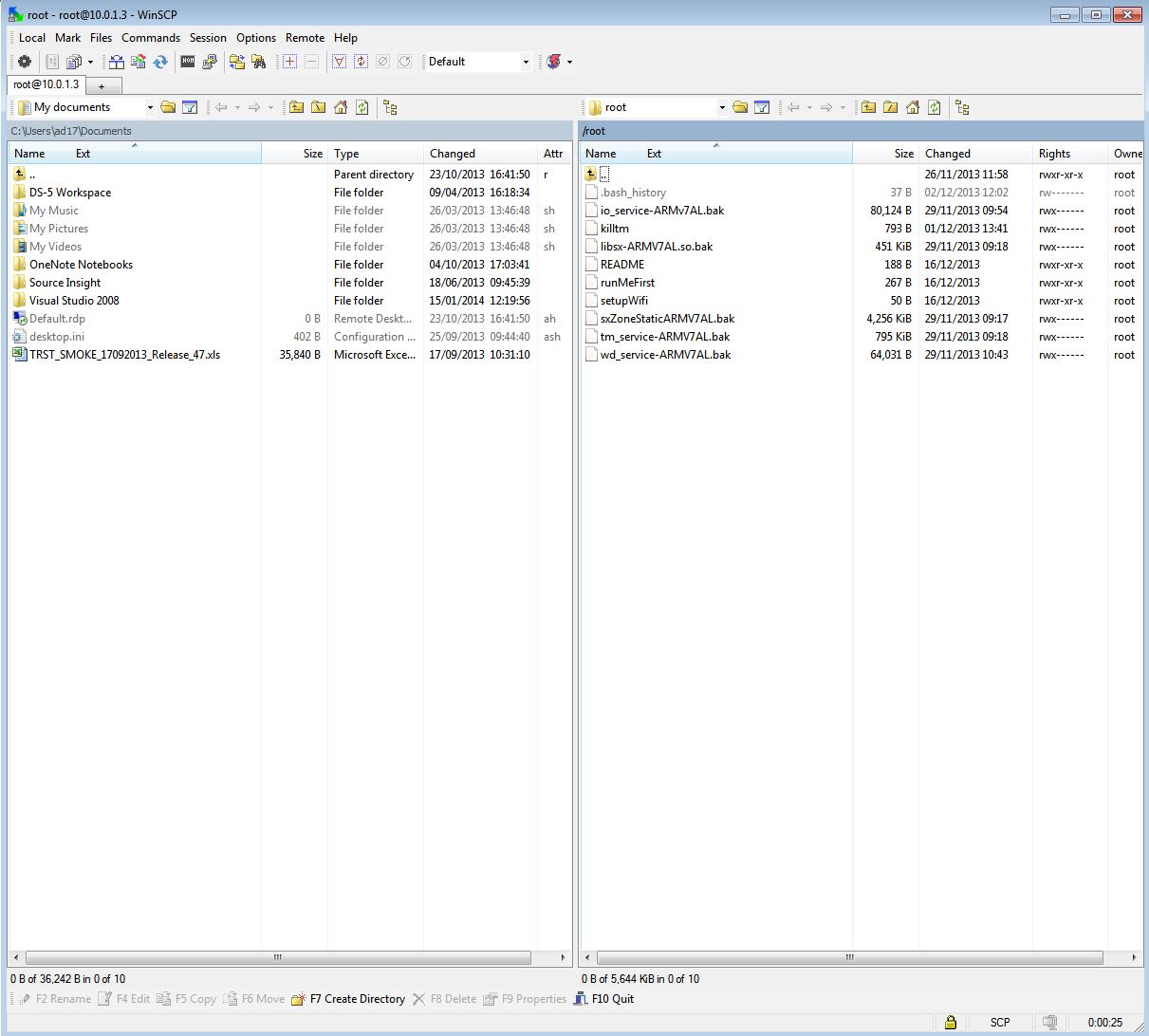Open Preferences via the gear icon
The height and width of the screenshot is (1036, 1149).
[25, 62]
